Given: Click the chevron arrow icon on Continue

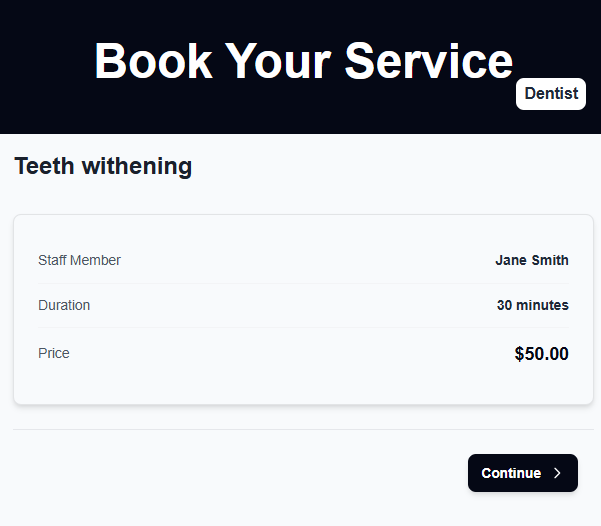Looking at the screenshot, I should tap(558, 473).
